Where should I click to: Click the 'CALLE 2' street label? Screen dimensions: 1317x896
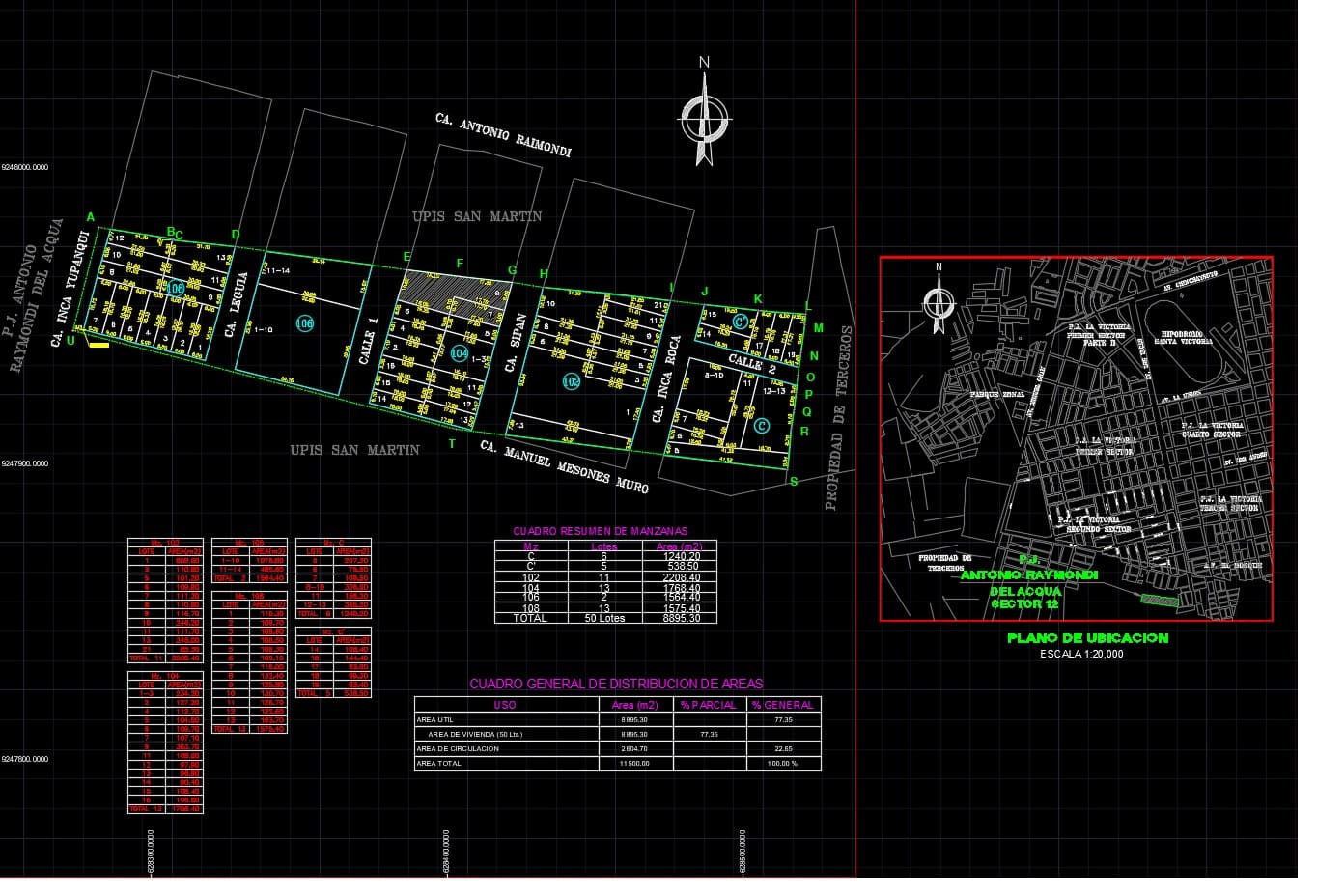(x=752, y=363)
